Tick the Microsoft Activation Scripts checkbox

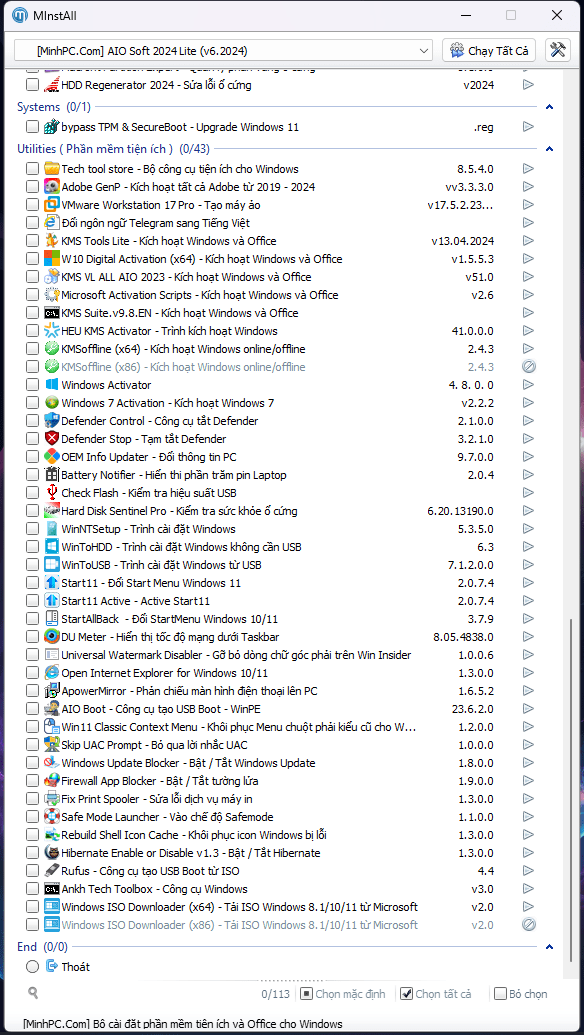pos(32,295)
